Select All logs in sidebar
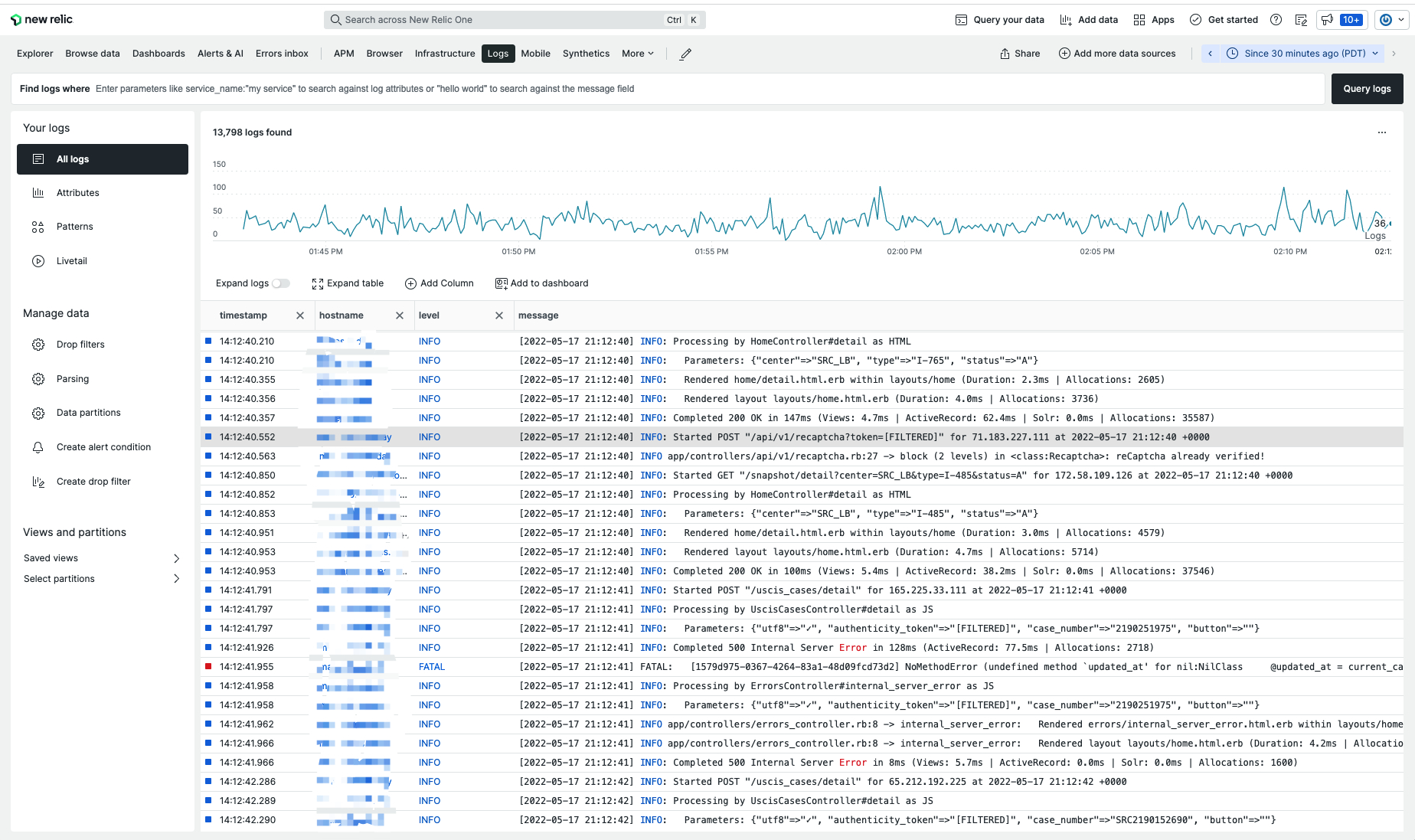The width and height of the screenshot is (1415, 840). click(103, 159)
